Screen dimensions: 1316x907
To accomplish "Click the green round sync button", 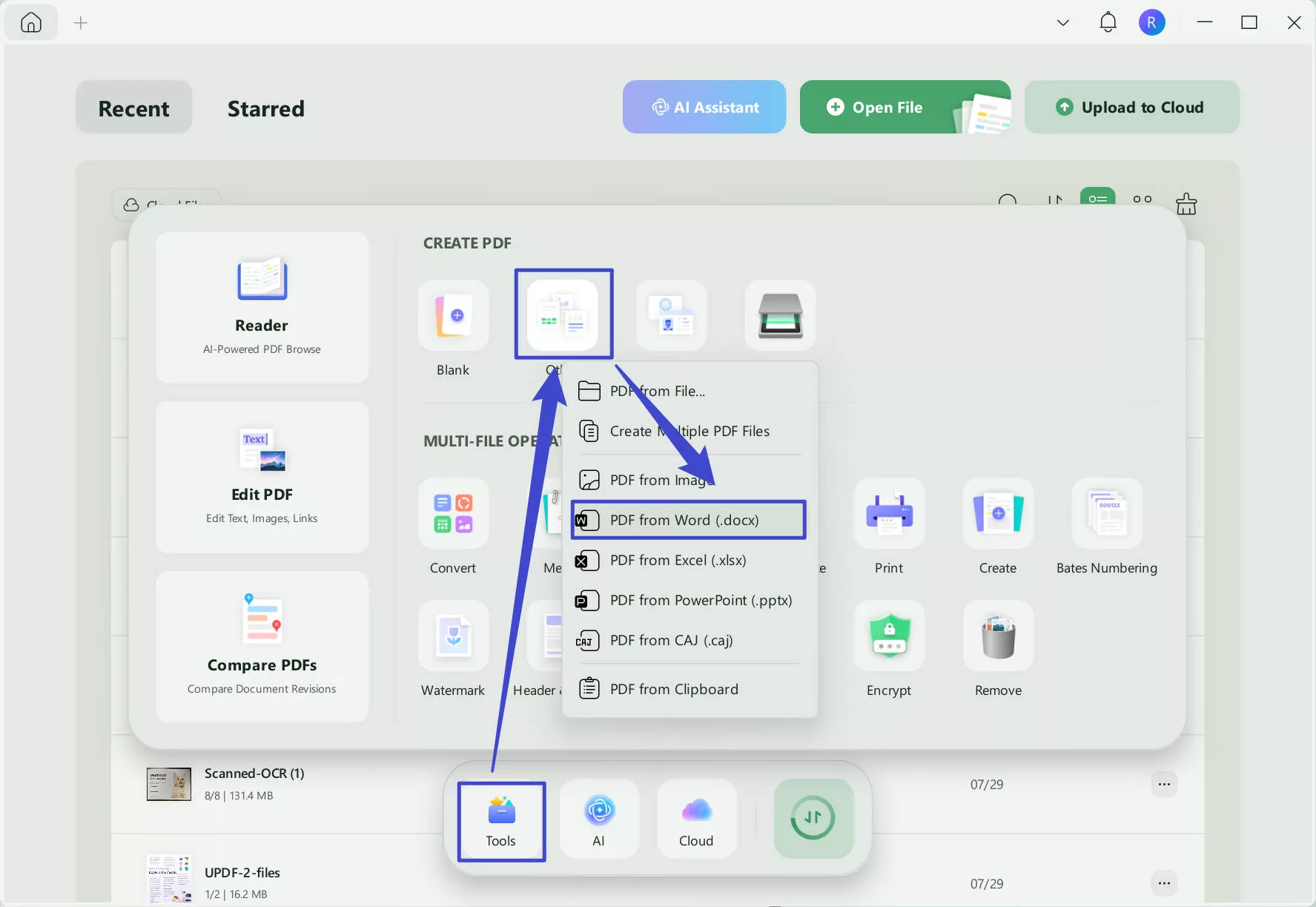I will tap(813, 819).
